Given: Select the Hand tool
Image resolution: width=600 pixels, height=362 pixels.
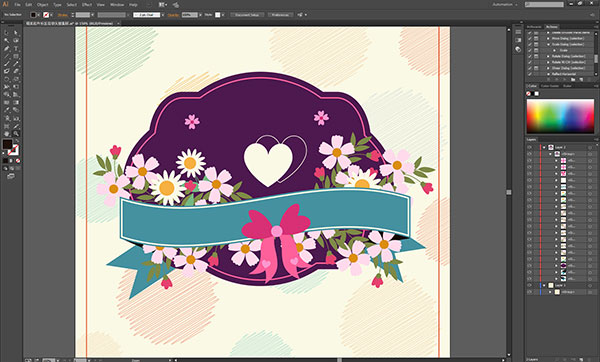Looking at the screenshot, I should (7, 134).
